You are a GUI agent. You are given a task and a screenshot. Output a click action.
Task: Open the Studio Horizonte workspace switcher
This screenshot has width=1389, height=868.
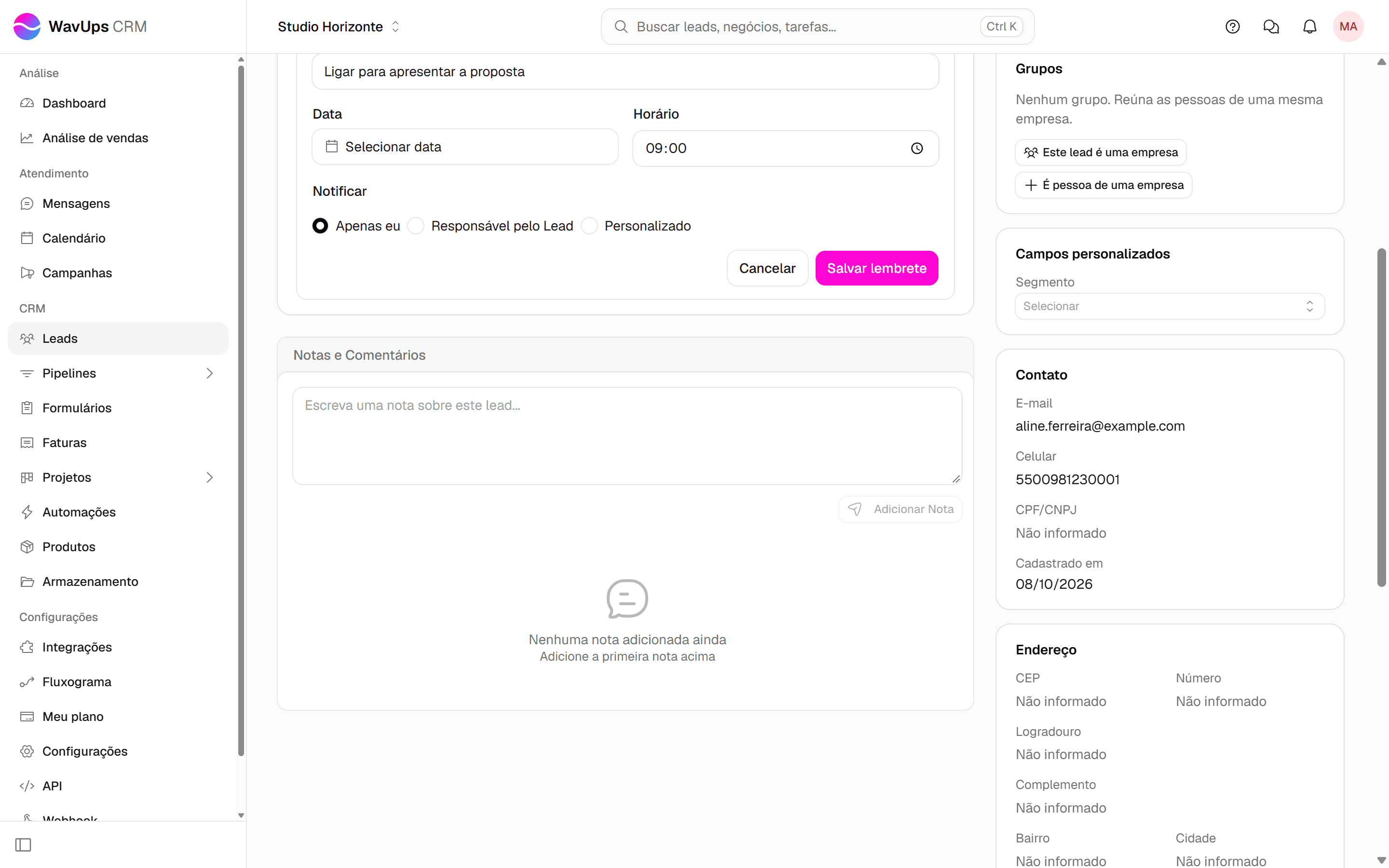(x=339, y=27)
